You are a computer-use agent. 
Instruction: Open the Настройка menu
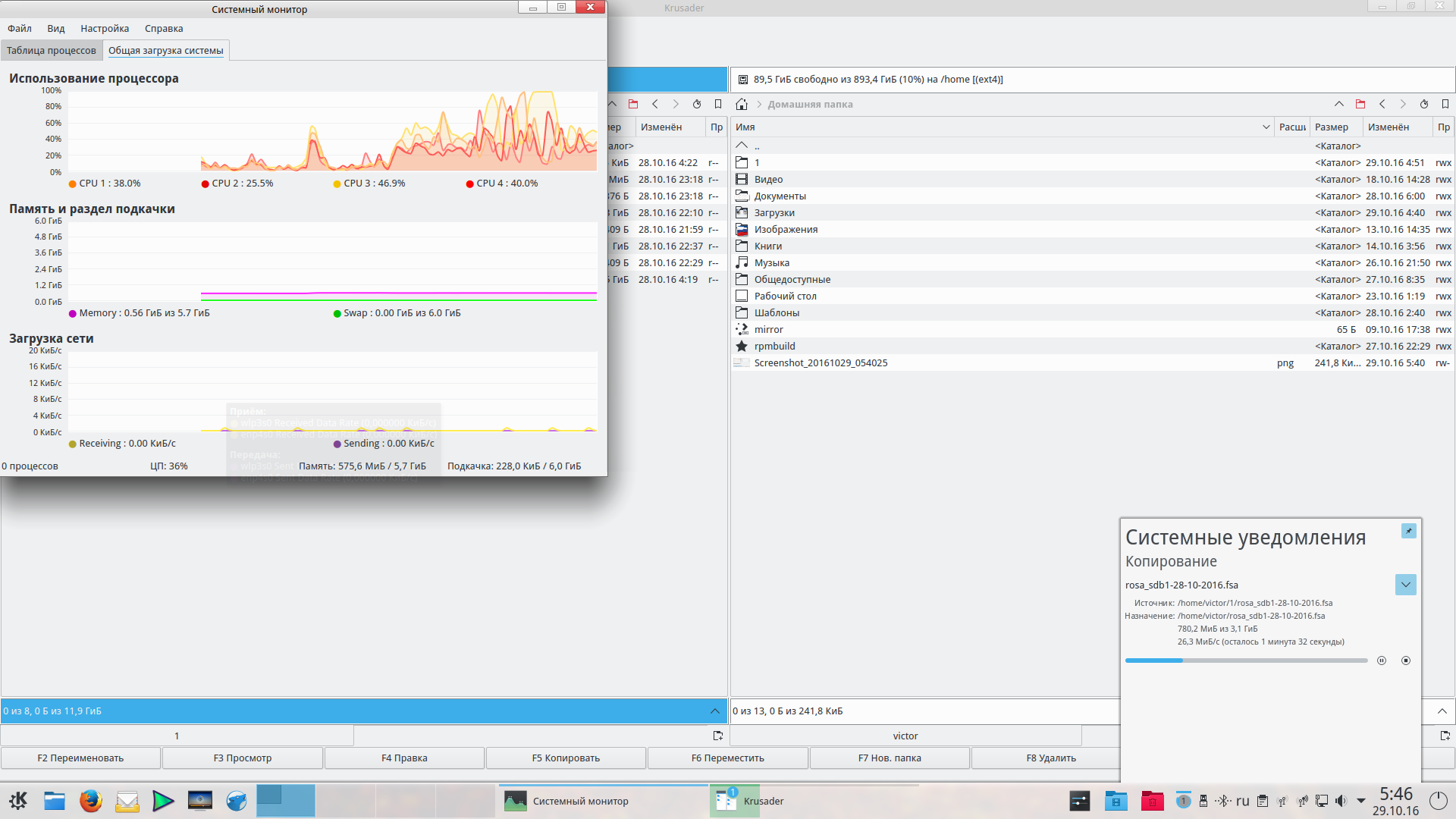pos(105,29)
